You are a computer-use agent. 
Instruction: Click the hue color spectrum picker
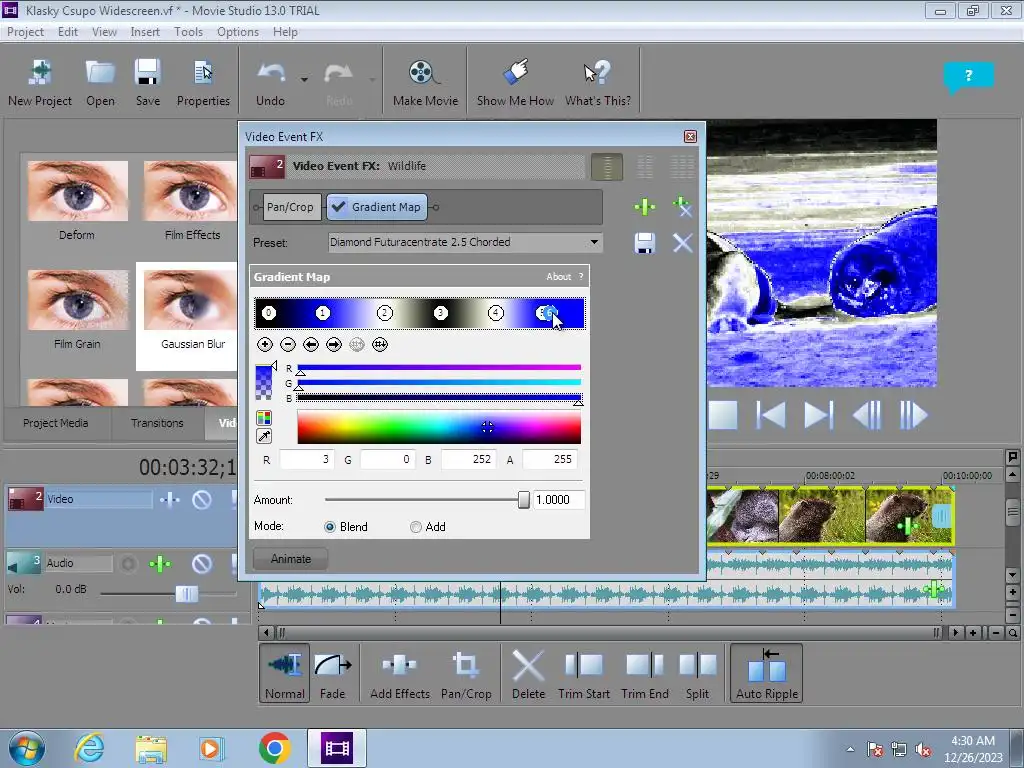(439, 427)
